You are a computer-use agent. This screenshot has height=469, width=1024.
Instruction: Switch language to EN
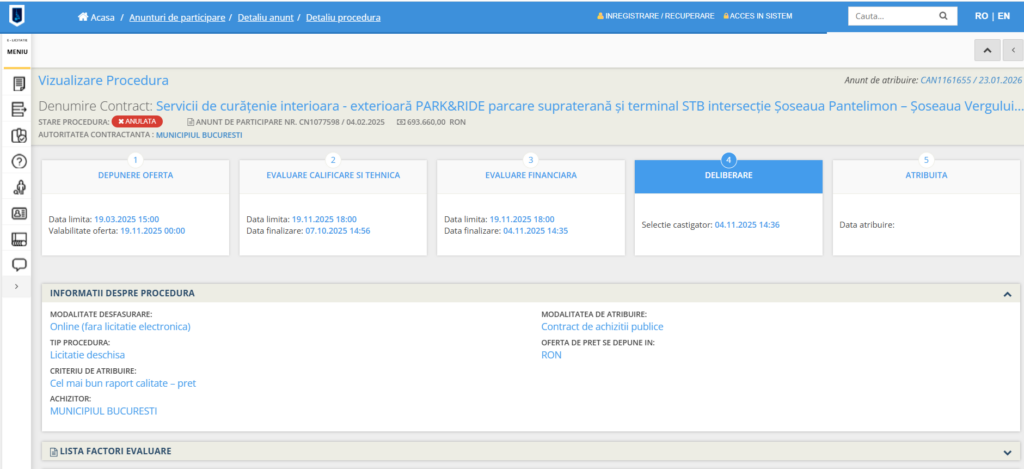coord(1003,16)
